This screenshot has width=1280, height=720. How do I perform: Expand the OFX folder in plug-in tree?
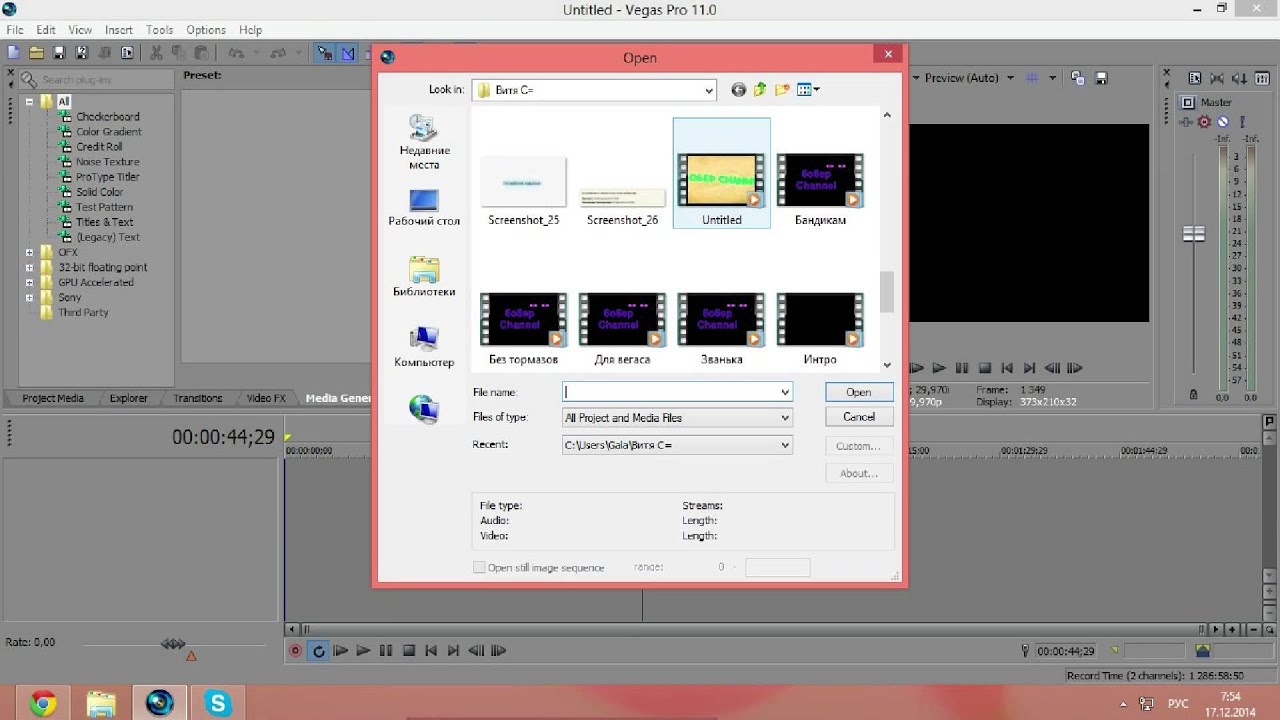coord(30,253)
